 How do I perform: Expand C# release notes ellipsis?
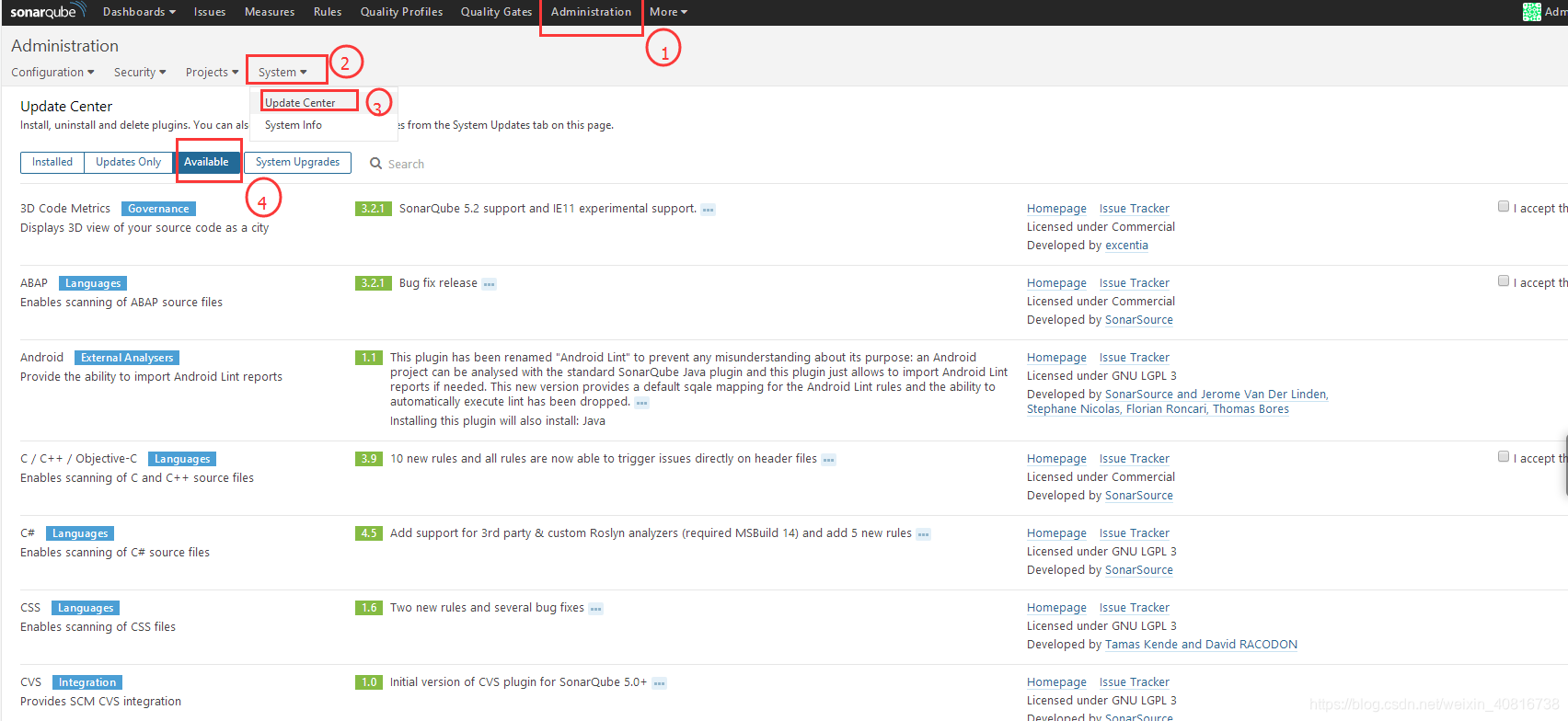coord(923,534)
